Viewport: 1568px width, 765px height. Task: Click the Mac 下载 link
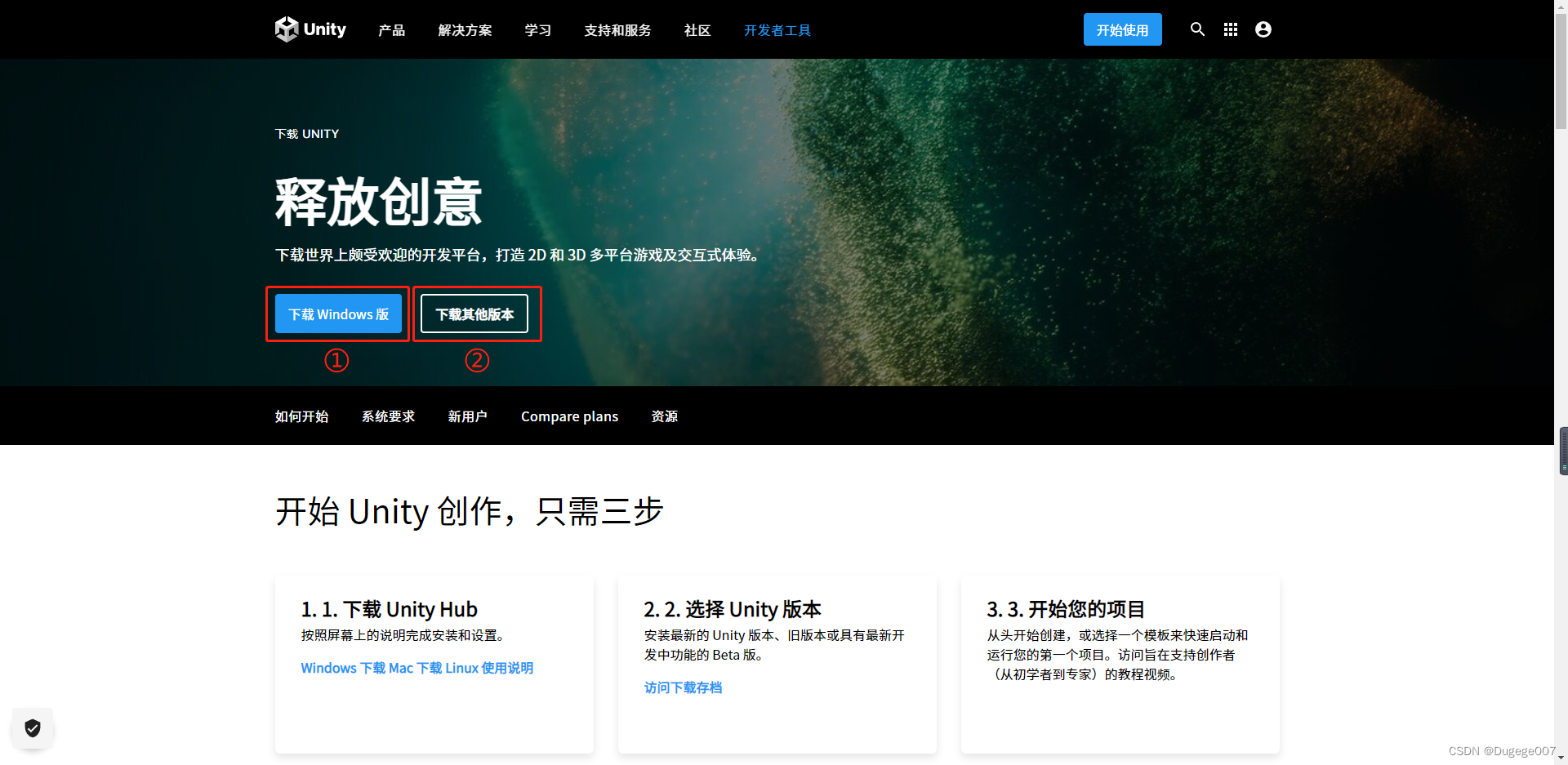[416, 668]
